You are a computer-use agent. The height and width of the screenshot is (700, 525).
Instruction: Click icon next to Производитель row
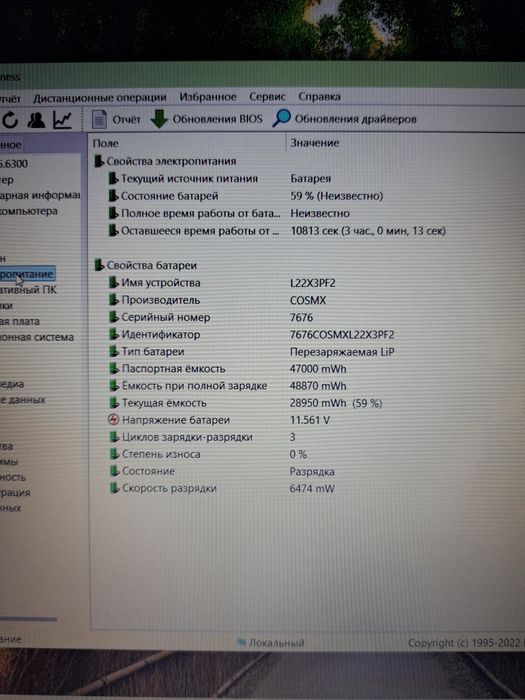(114, 300)
